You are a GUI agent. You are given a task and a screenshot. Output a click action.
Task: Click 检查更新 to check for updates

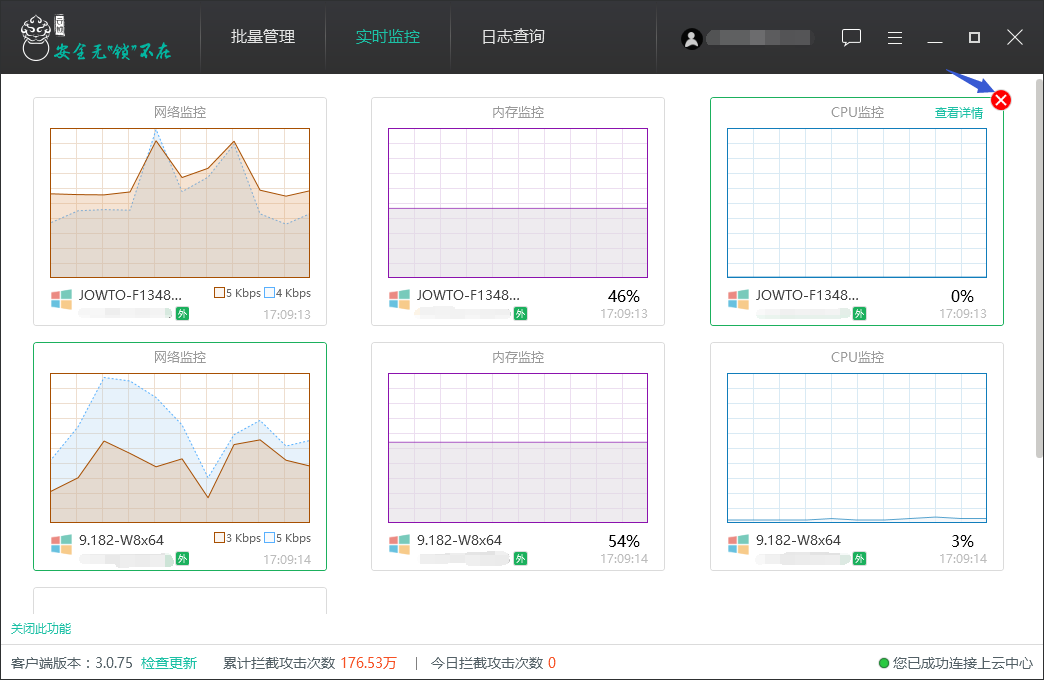click(169, 663)
